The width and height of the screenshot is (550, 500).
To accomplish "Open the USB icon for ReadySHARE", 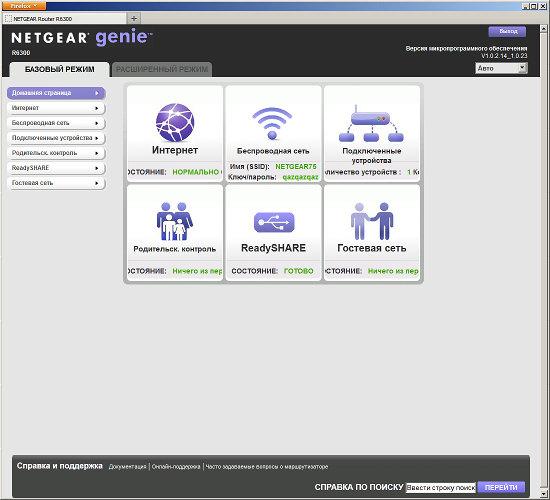I will click(x=274, y=222).
